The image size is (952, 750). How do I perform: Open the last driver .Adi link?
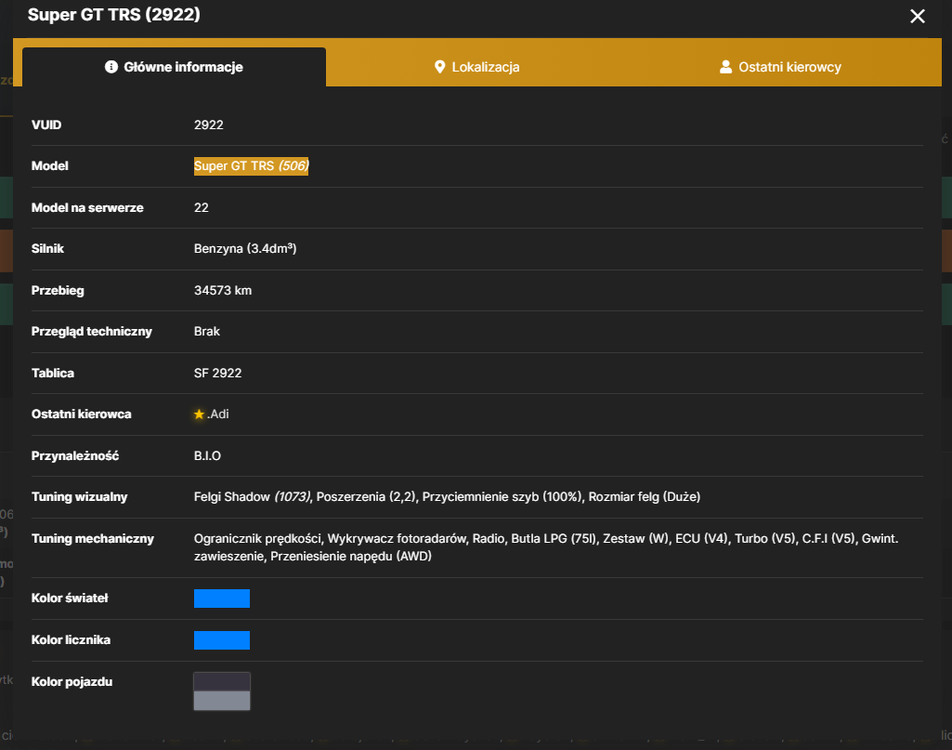[x=218, y=414]
